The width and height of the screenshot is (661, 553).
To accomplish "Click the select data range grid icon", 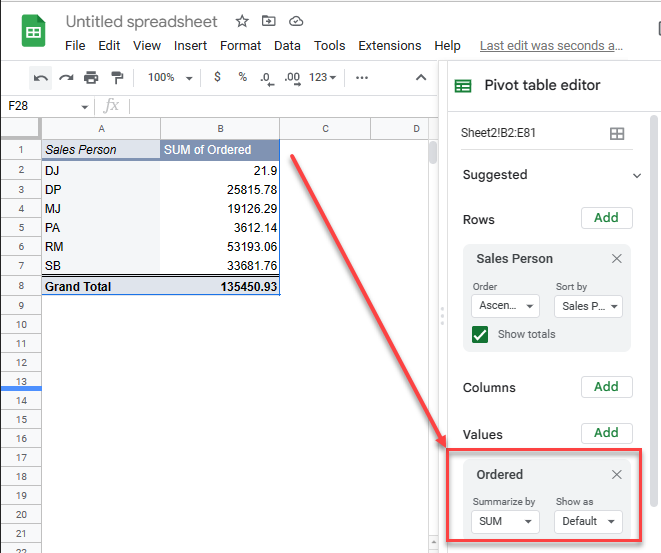I will click(617, 134).
